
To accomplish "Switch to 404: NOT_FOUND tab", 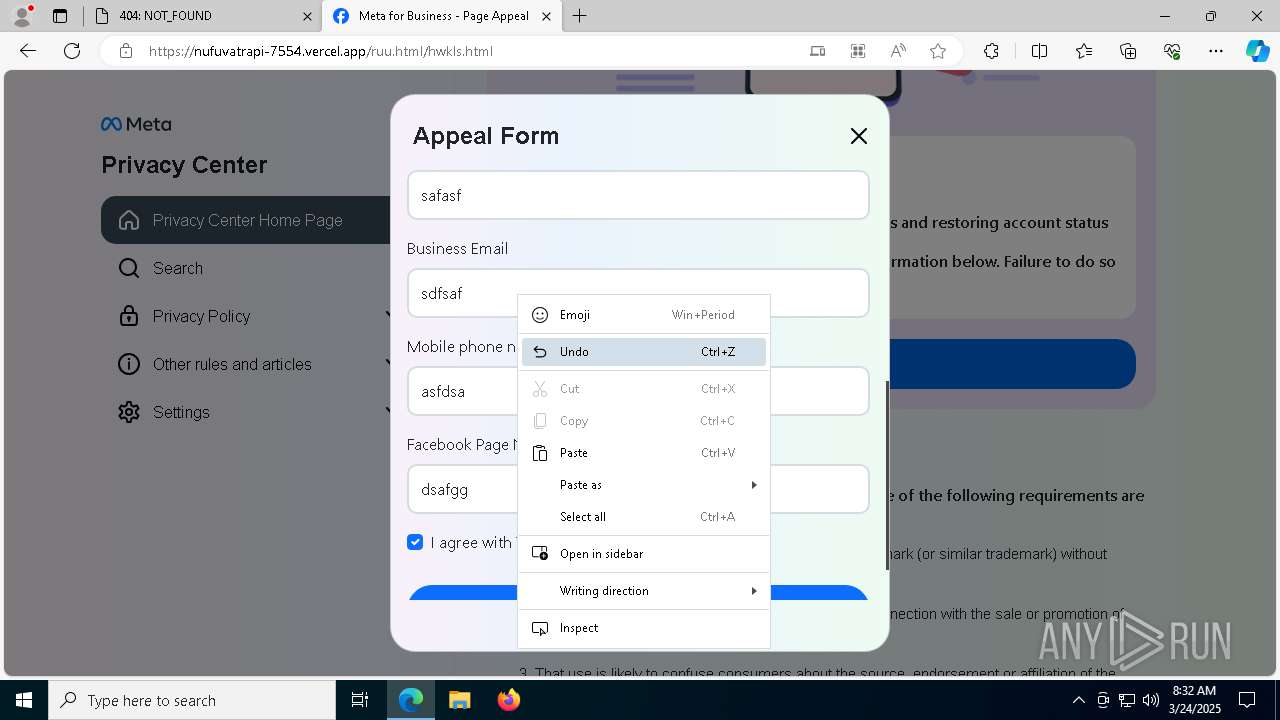I will (200, 16).
